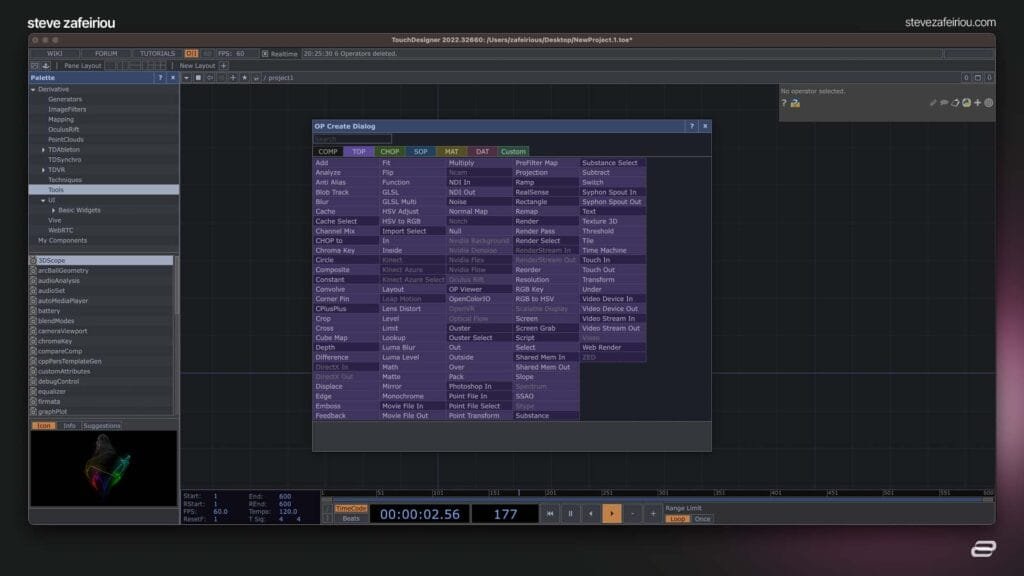Switch to the DAT operator tab

(483, 152)
